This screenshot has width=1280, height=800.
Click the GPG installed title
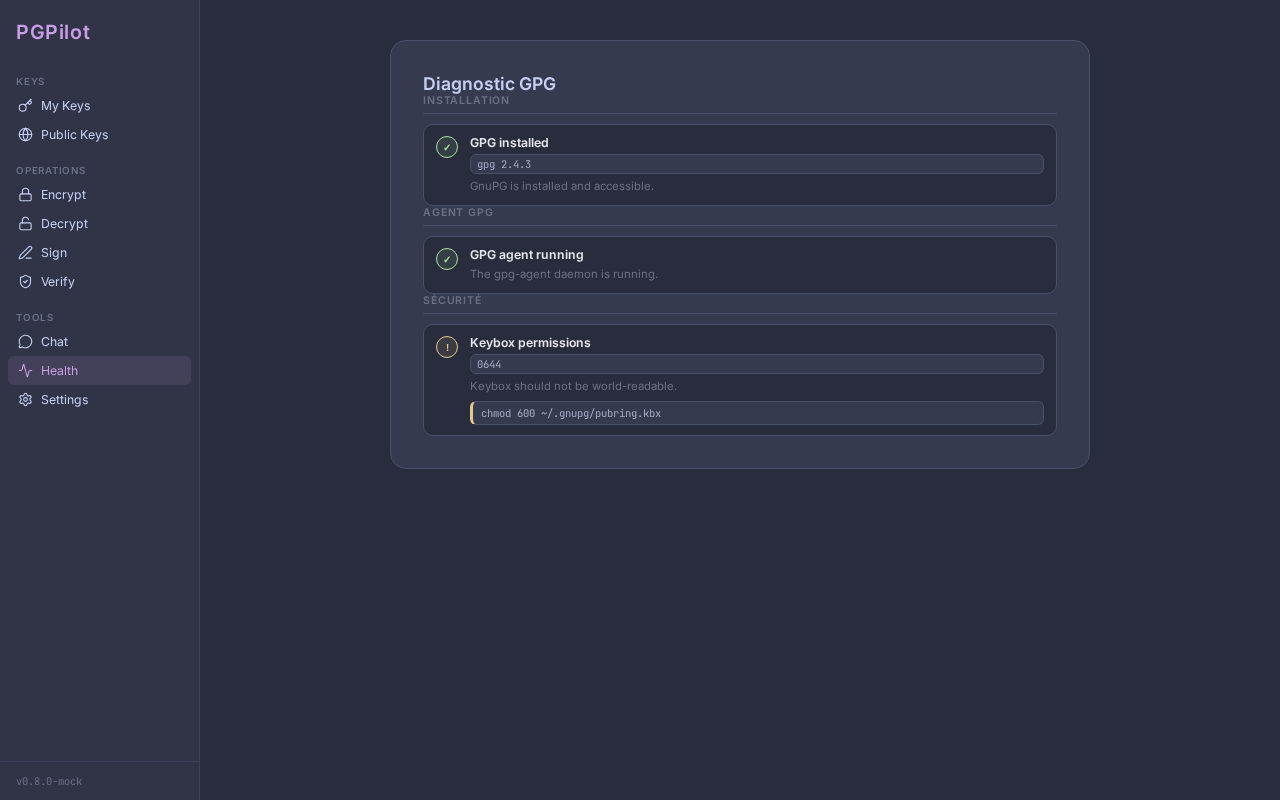click(x=509, y=143)
